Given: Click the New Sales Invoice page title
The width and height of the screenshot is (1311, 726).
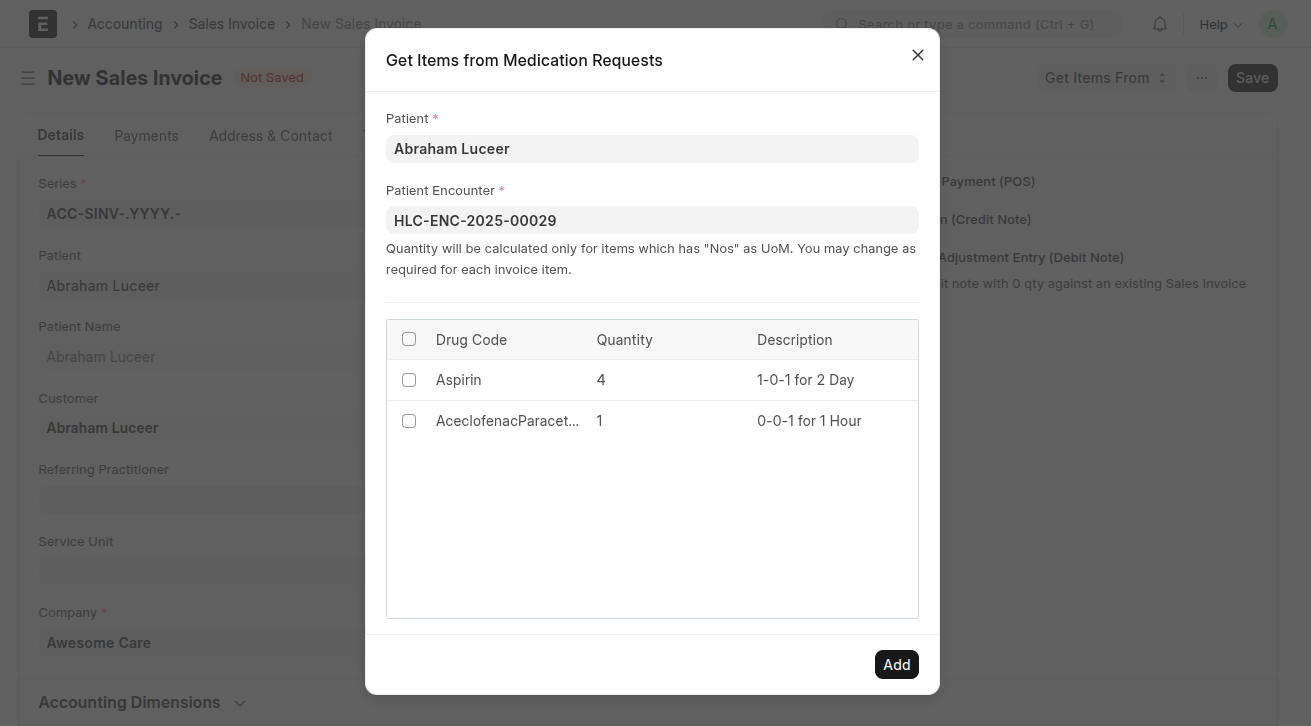Looking at the screenshot, I should pos(135,78).
